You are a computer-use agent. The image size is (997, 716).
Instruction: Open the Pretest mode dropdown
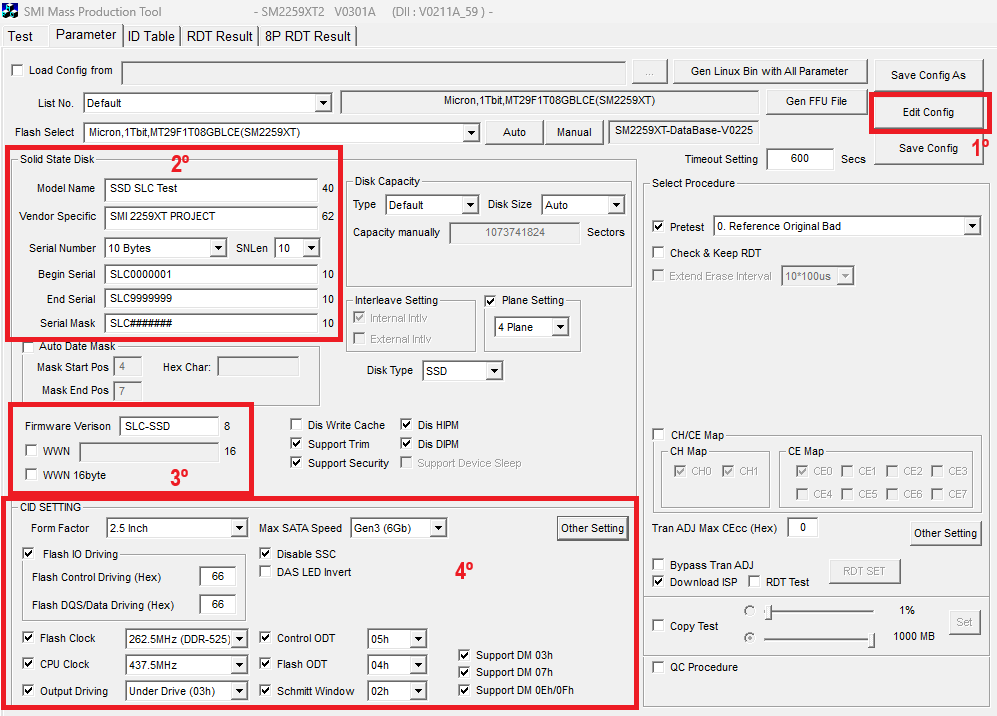coord(972,226)
